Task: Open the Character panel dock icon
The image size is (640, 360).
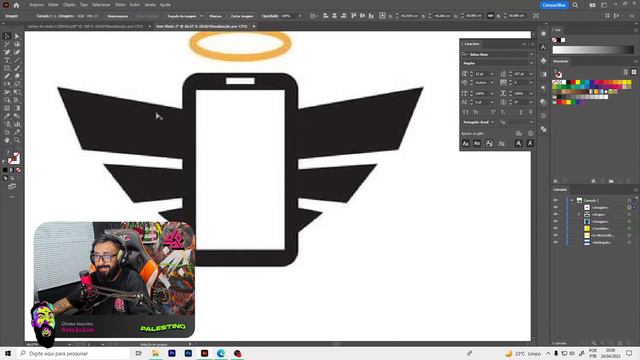Action: coord(543,47)
